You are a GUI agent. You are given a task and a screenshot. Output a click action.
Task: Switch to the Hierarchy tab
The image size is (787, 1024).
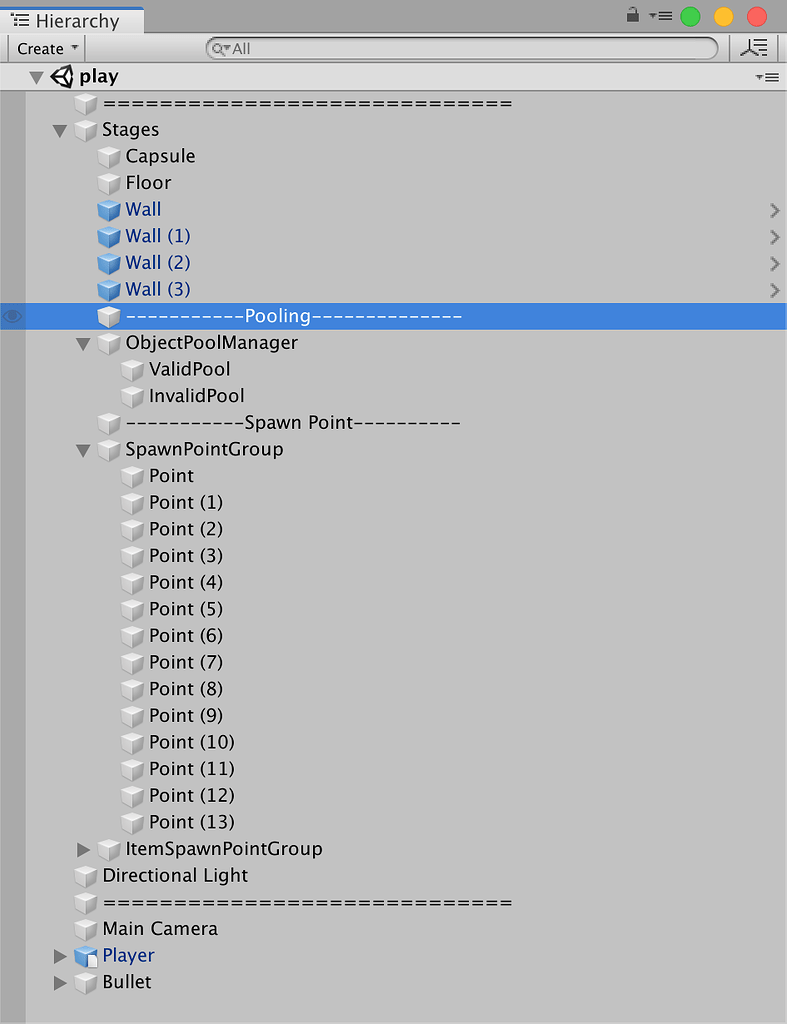click(x=70, y=18)
